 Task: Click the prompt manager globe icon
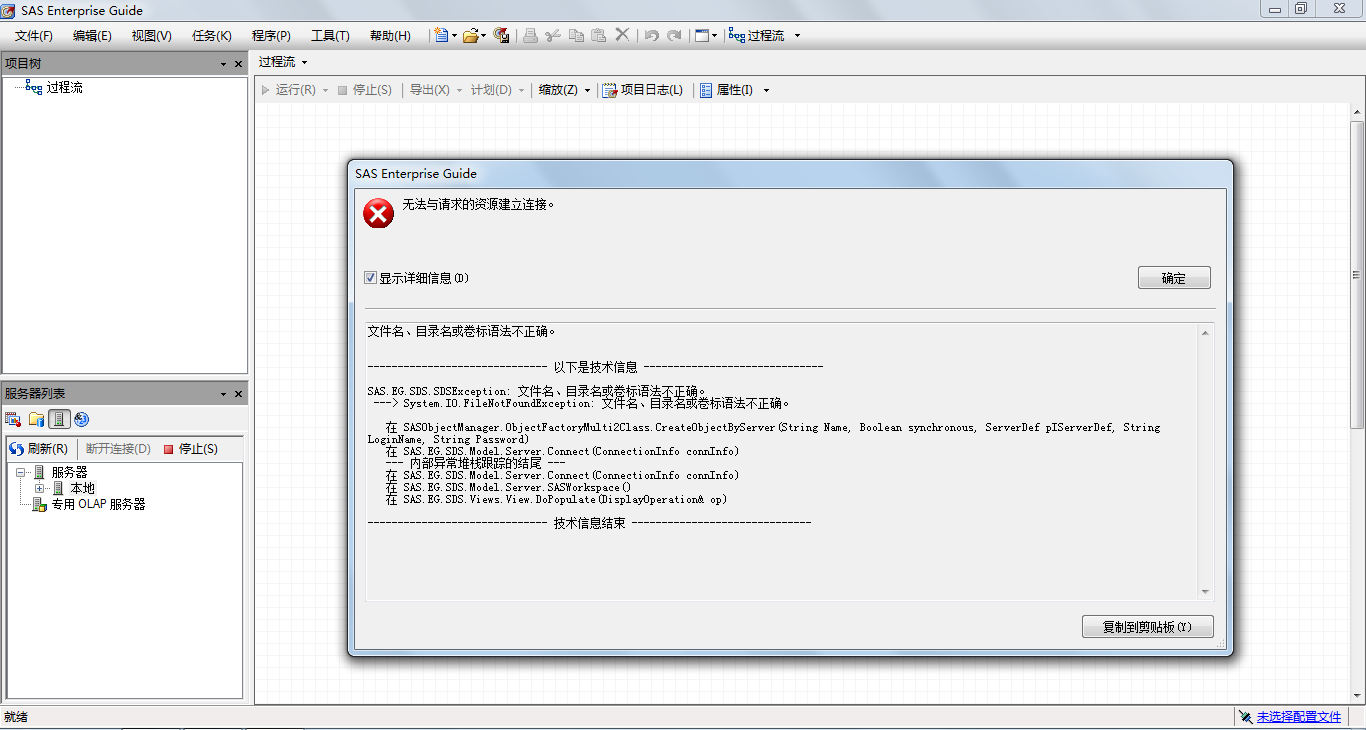pyautogui.click(x=82, y=420)
